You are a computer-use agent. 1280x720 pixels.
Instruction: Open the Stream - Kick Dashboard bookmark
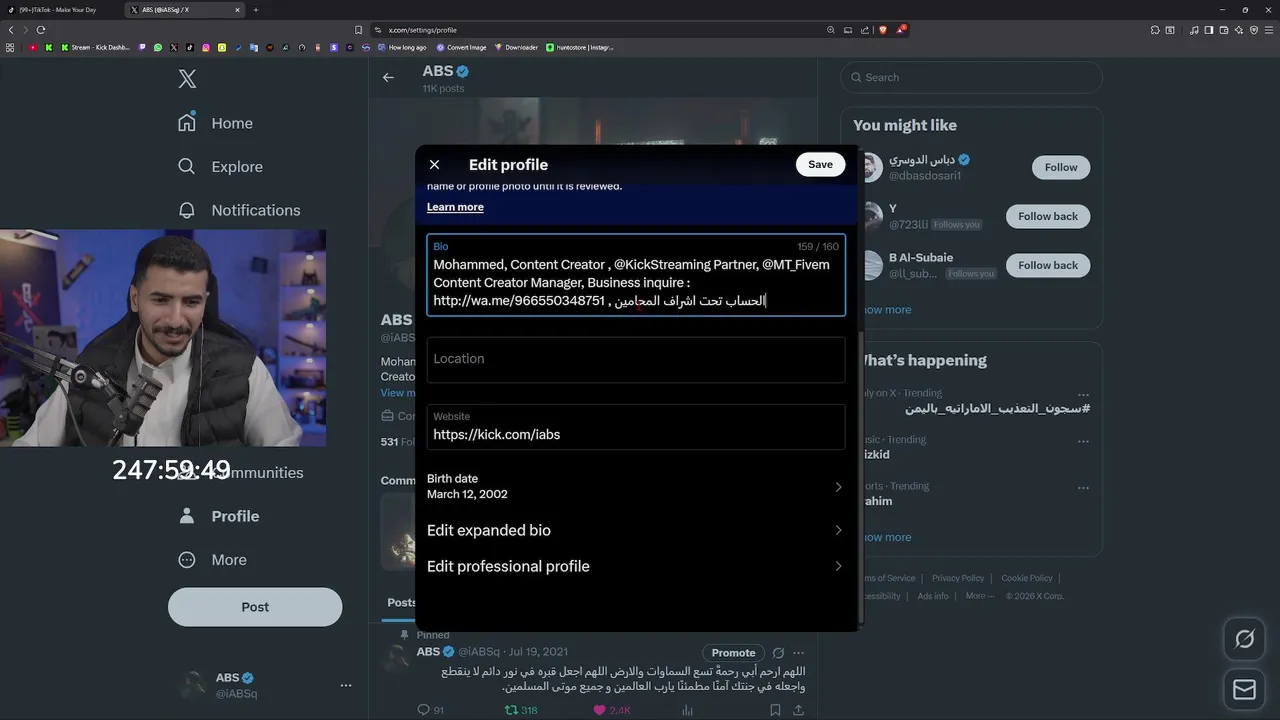pyautogui.click(x=95, y=47)
